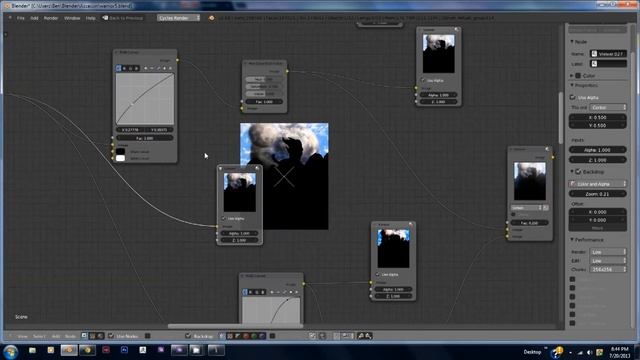Viewport: 640px width, 360px height.
Task: Toggle the custom Color checkbox in sidebar
Action: pos(578,76)
